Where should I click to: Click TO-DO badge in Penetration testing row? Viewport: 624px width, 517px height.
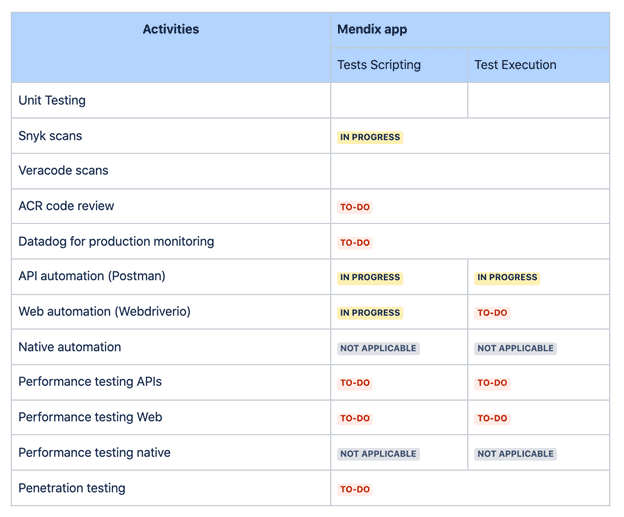(355, 489)
